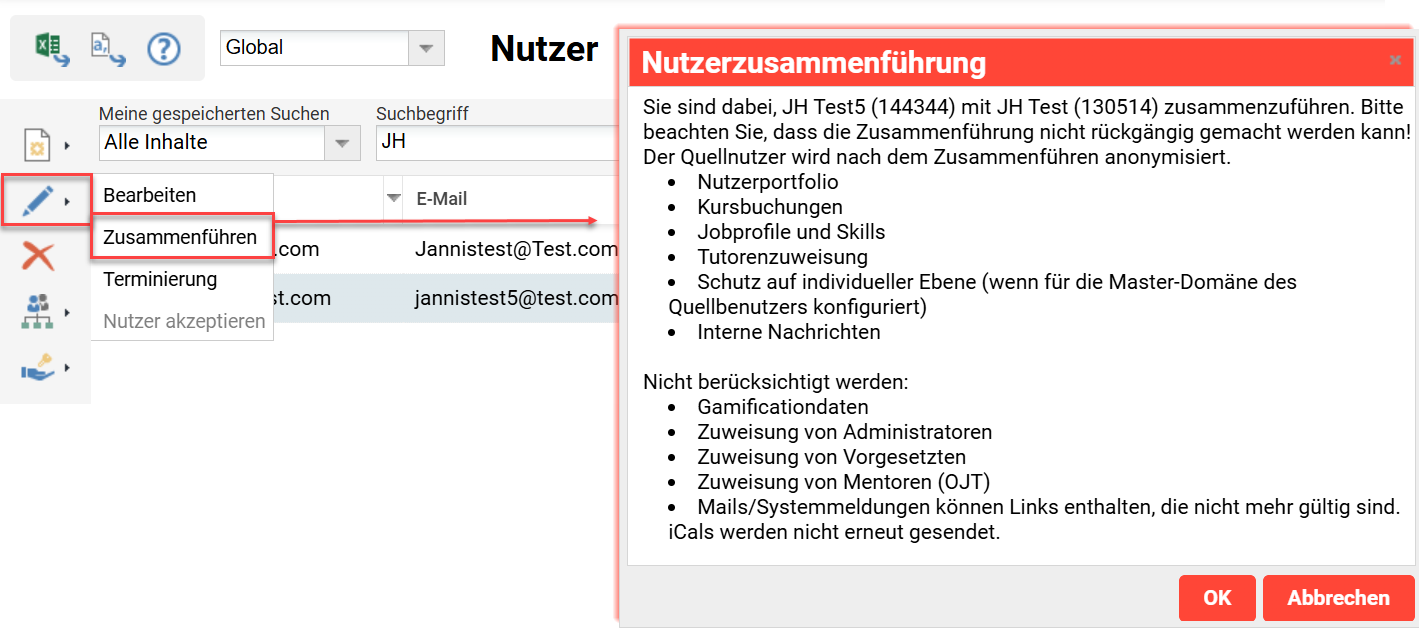Image resolution: width=1419 pixels, height=628 pixels.
Task: Cancel the merge with Abbrechen
Action: pyautogui.click(x=1338, y=598)
